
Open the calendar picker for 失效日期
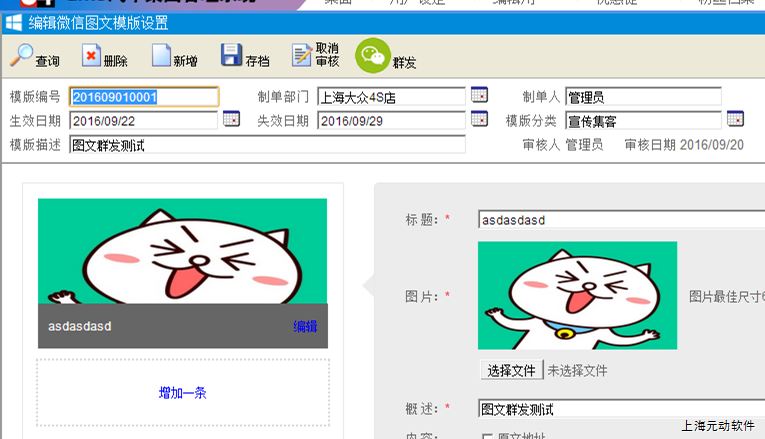coord(479,120)
